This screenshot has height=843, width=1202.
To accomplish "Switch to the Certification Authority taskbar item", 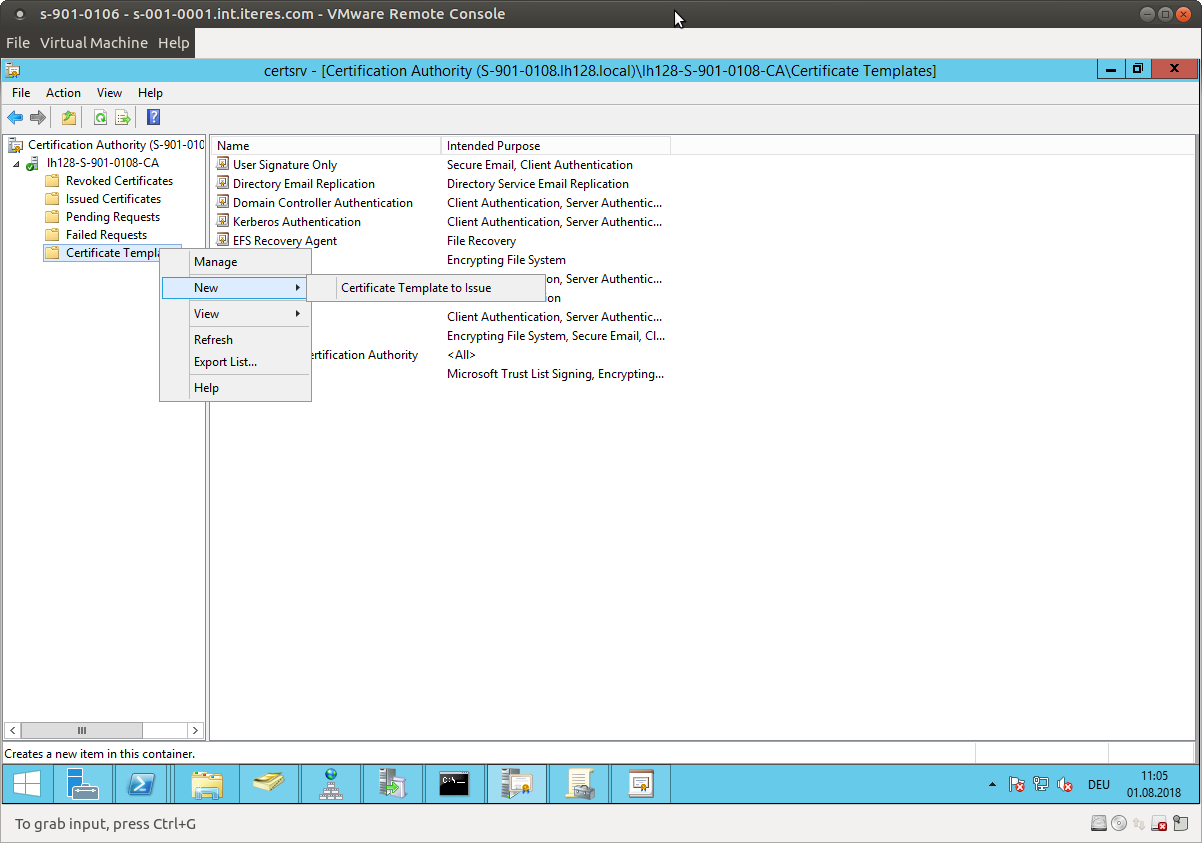I will coord(517,785).
